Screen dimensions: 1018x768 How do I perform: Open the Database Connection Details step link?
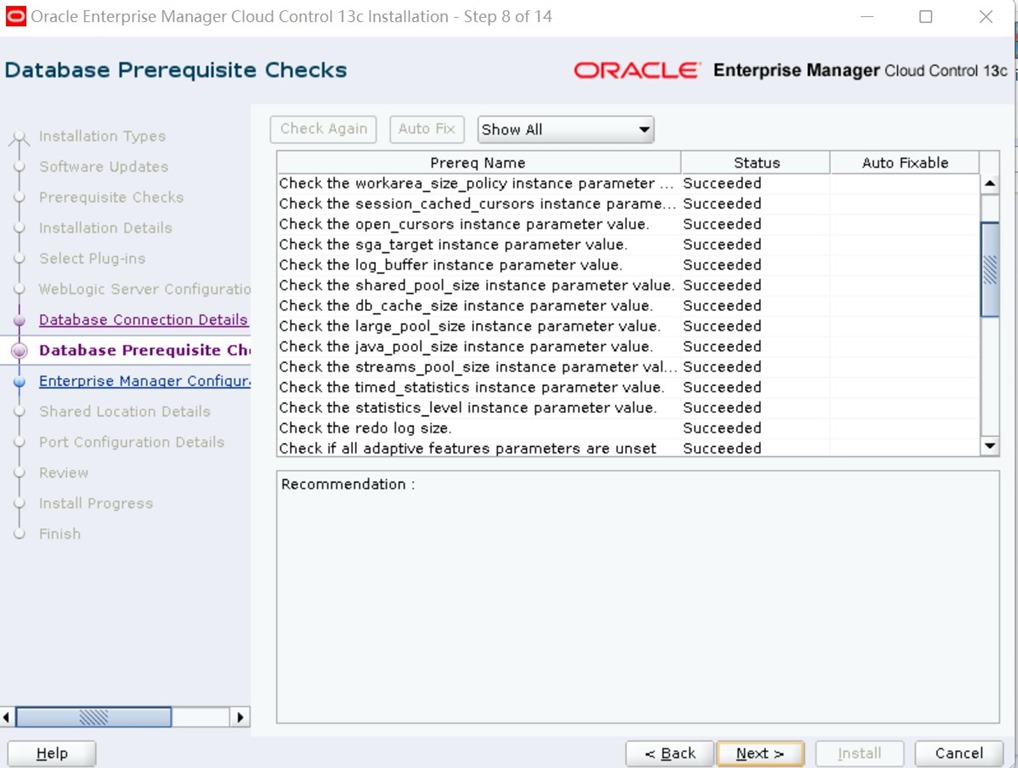click(143, 319)
